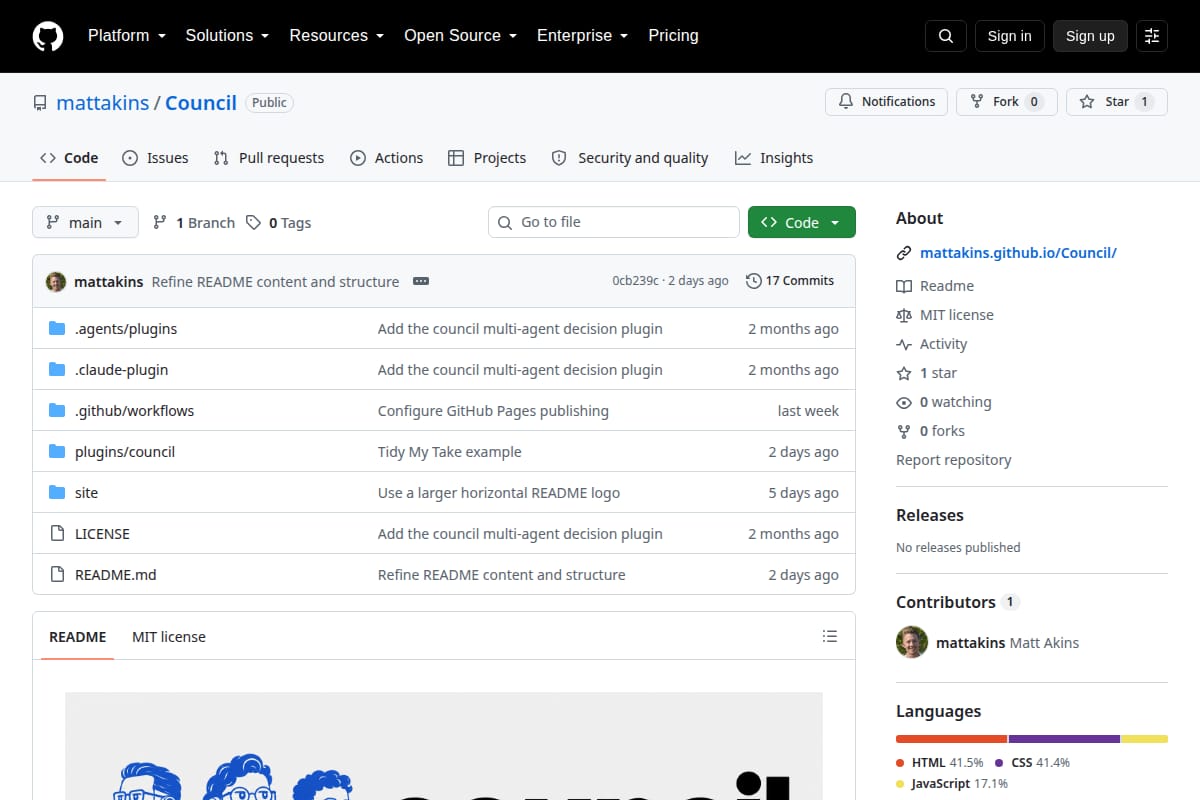
Task: Fork the repository
Action: coord(1006,101)
